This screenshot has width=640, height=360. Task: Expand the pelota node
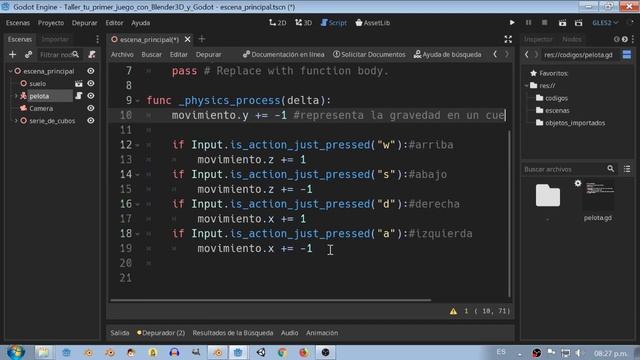16,96
